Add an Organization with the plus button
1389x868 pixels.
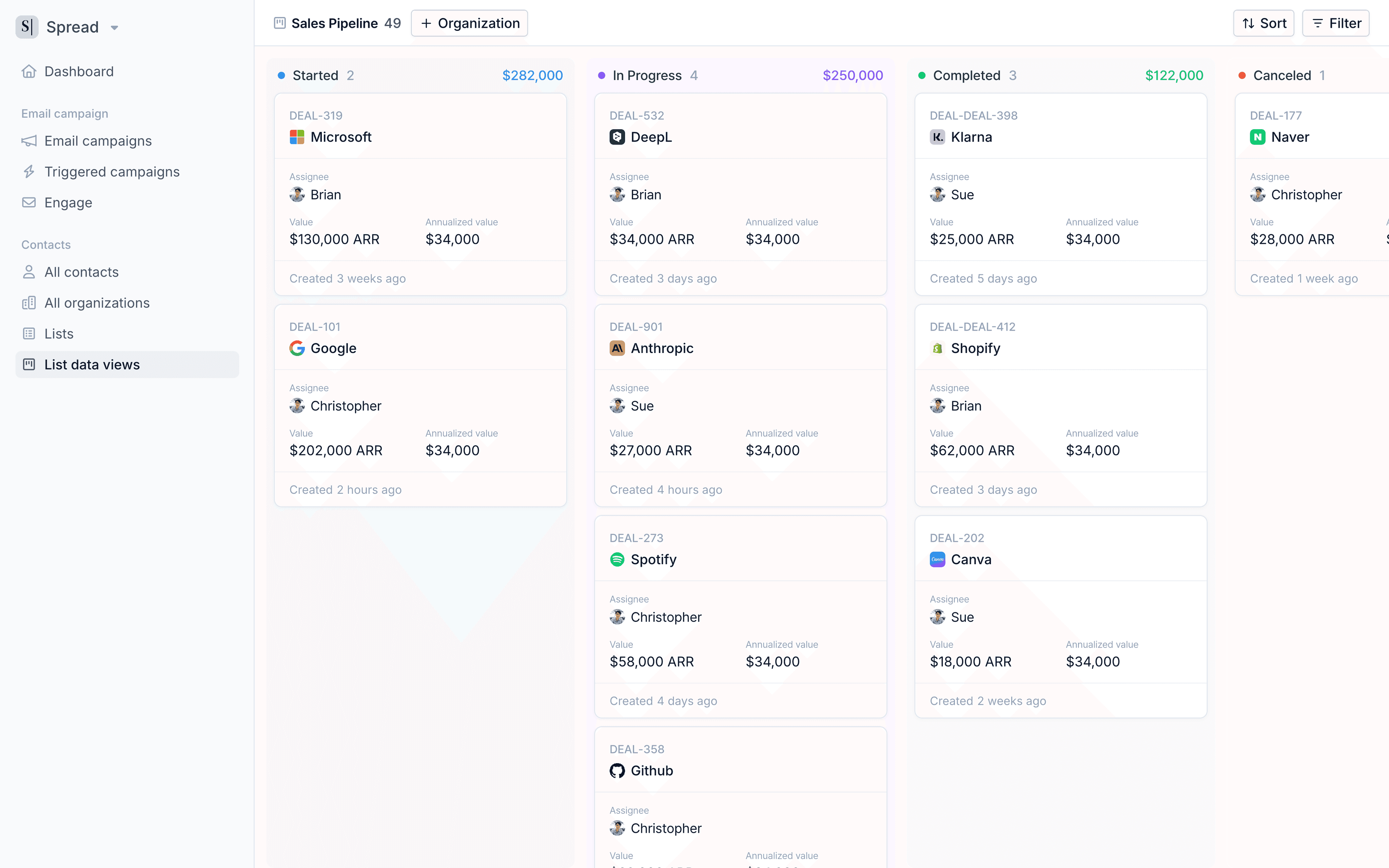point(470,23)
